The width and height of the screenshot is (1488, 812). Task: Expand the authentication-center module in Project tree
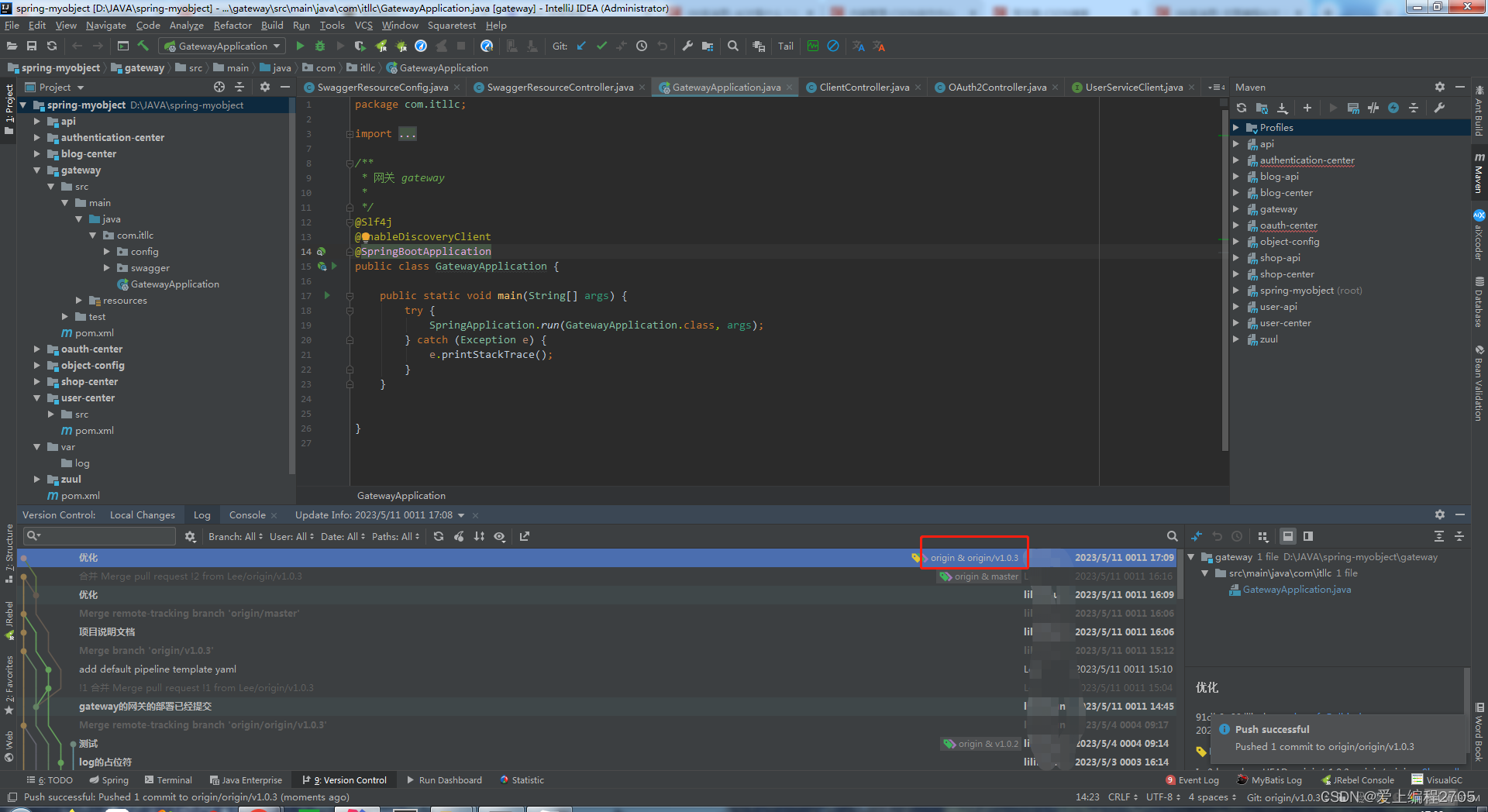click(x=36, y=137)
